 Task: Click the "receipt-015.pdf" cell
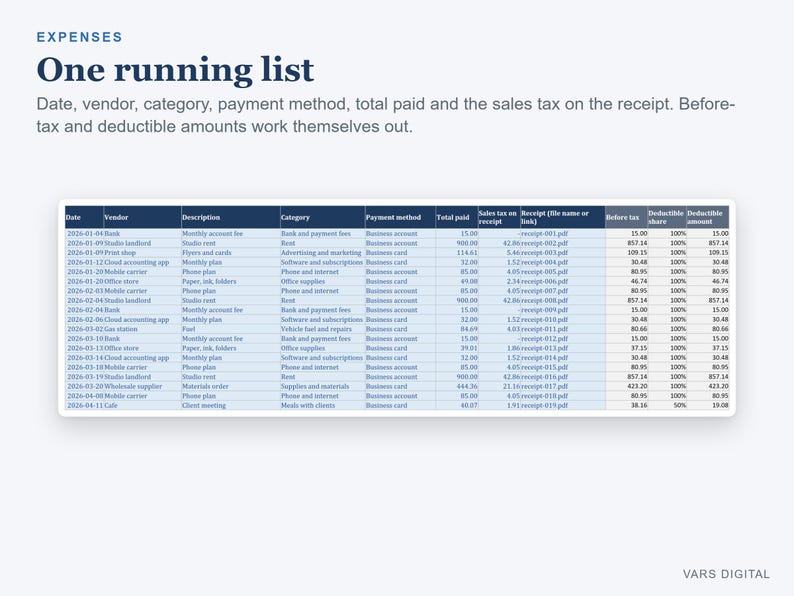[563, 367]
